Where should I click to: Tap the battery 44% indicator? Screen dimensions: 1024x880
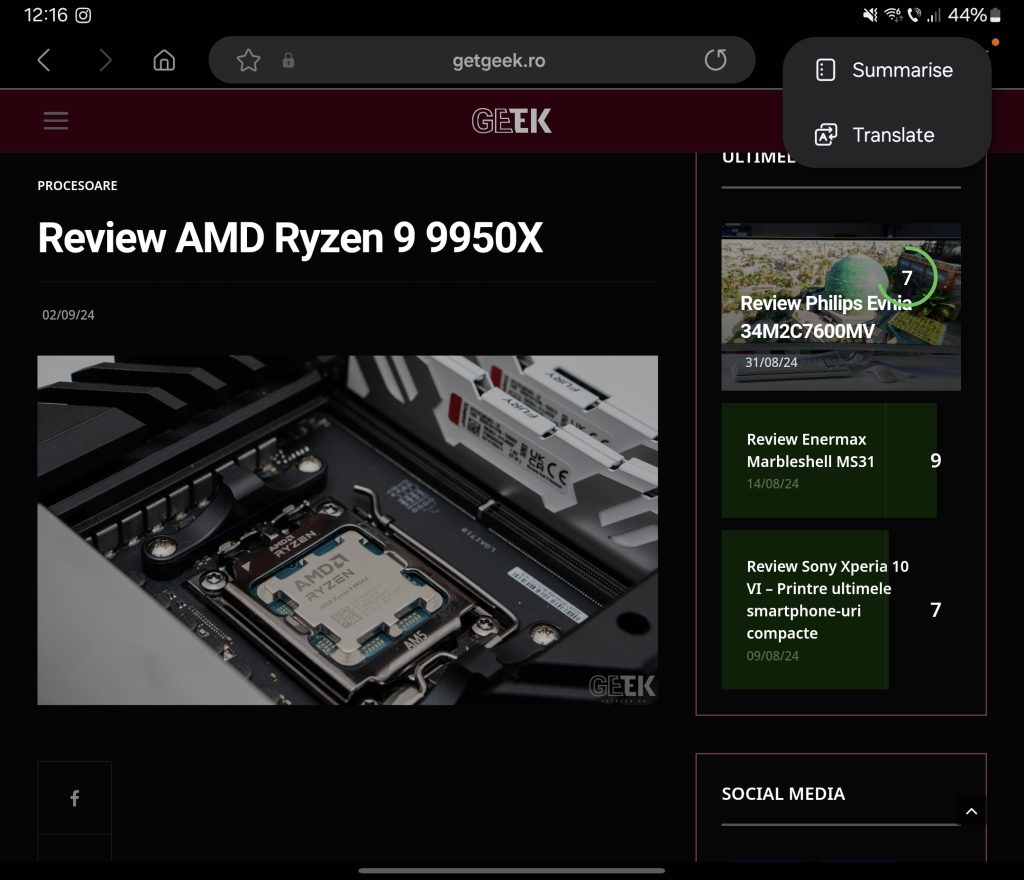[x=974, y=15]
